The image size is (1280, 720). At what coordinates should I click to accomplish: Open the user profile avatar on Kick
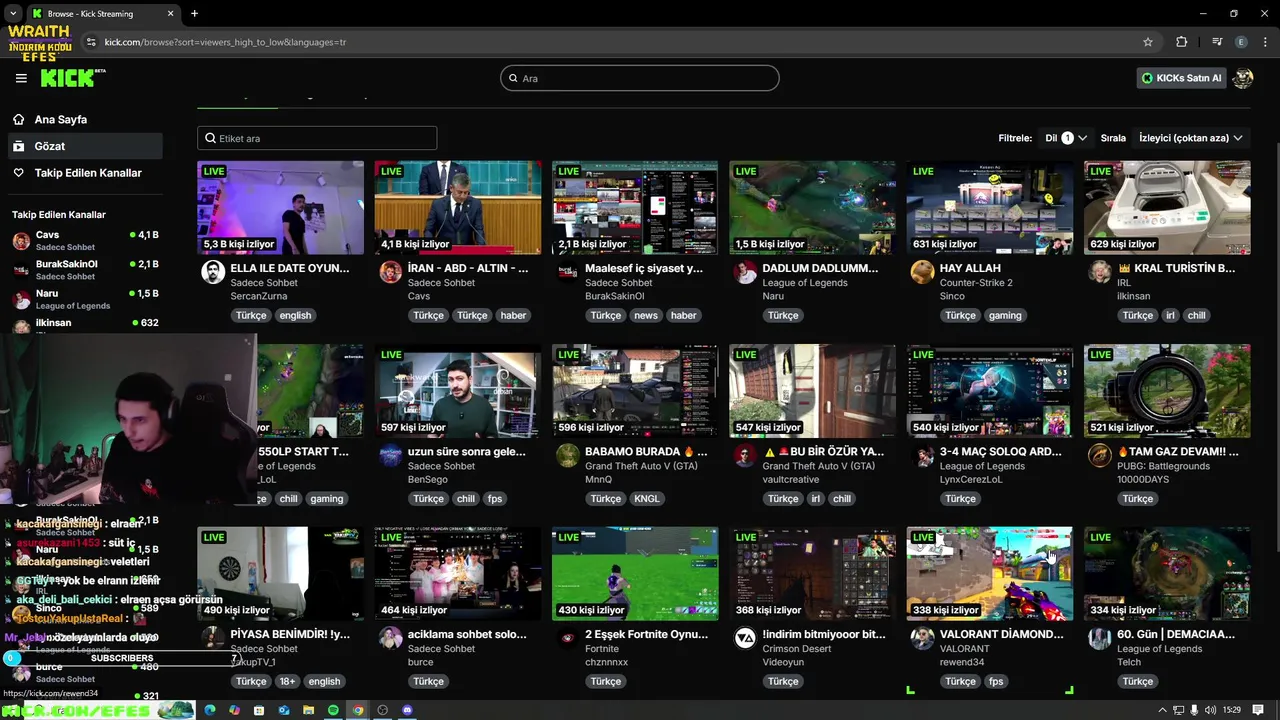(1243, 78)
